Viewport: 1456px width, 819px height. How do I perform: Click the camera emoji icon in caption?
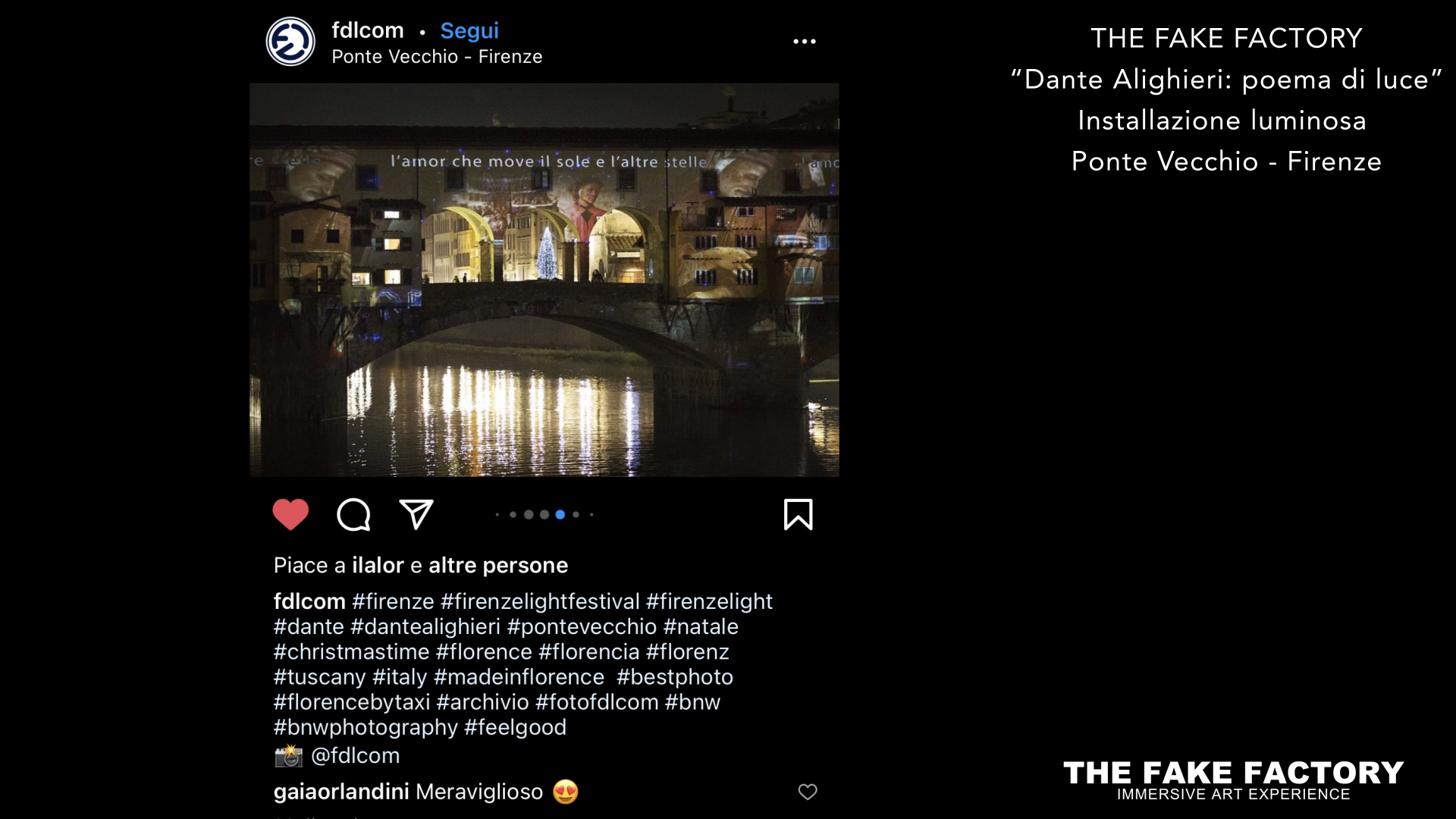click(288, 755)
